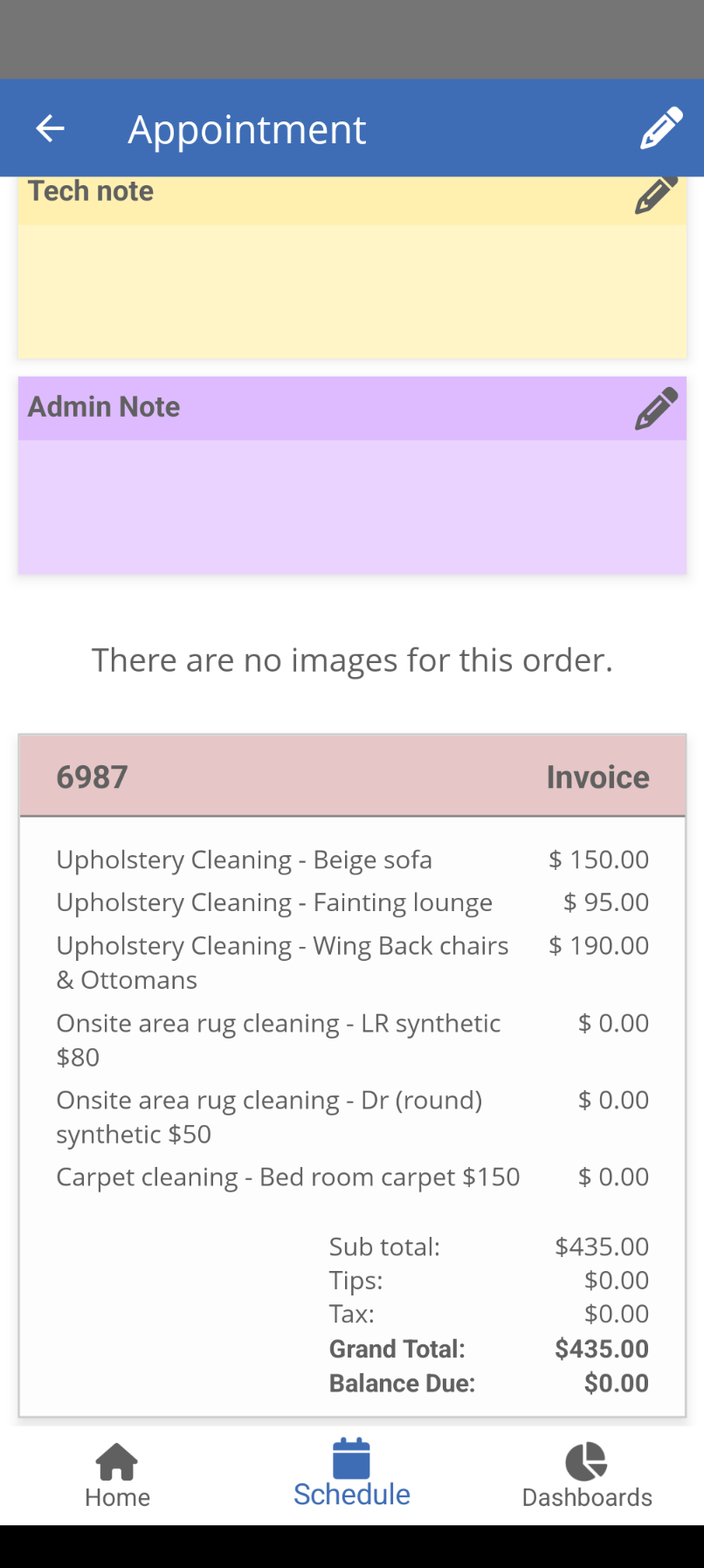The height and width of the screenshot is (1568, 704).
Task: Edit the Admin Note pencil icon
Action: [x=656, y=408]
